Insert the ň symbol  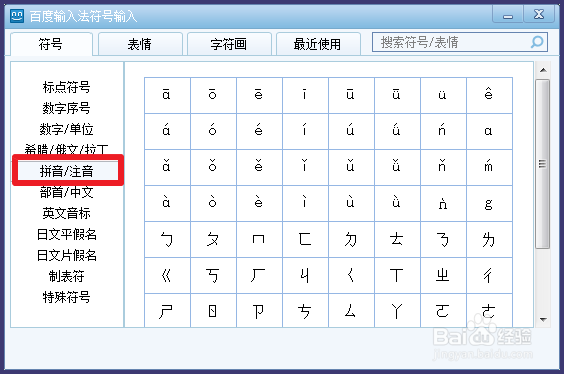(x=444, y=167)
